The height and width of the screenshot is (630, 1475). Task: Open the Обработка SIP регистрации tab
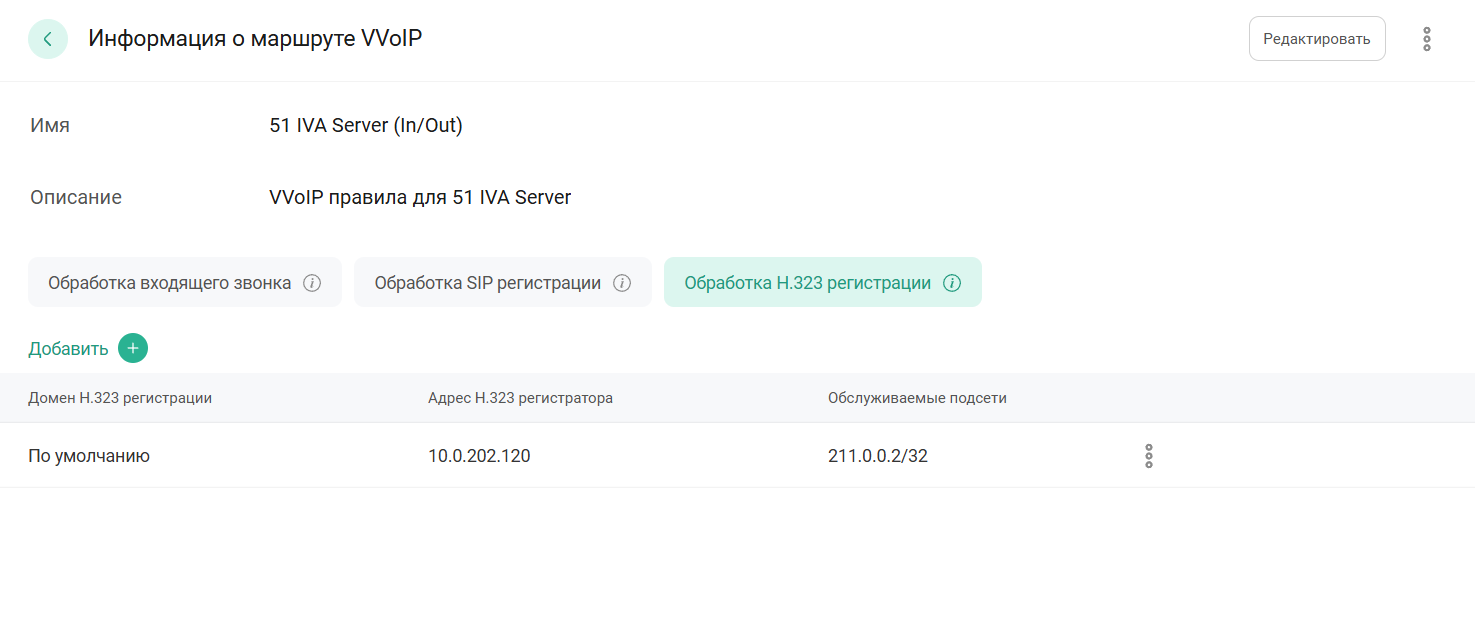pos(487,283)
